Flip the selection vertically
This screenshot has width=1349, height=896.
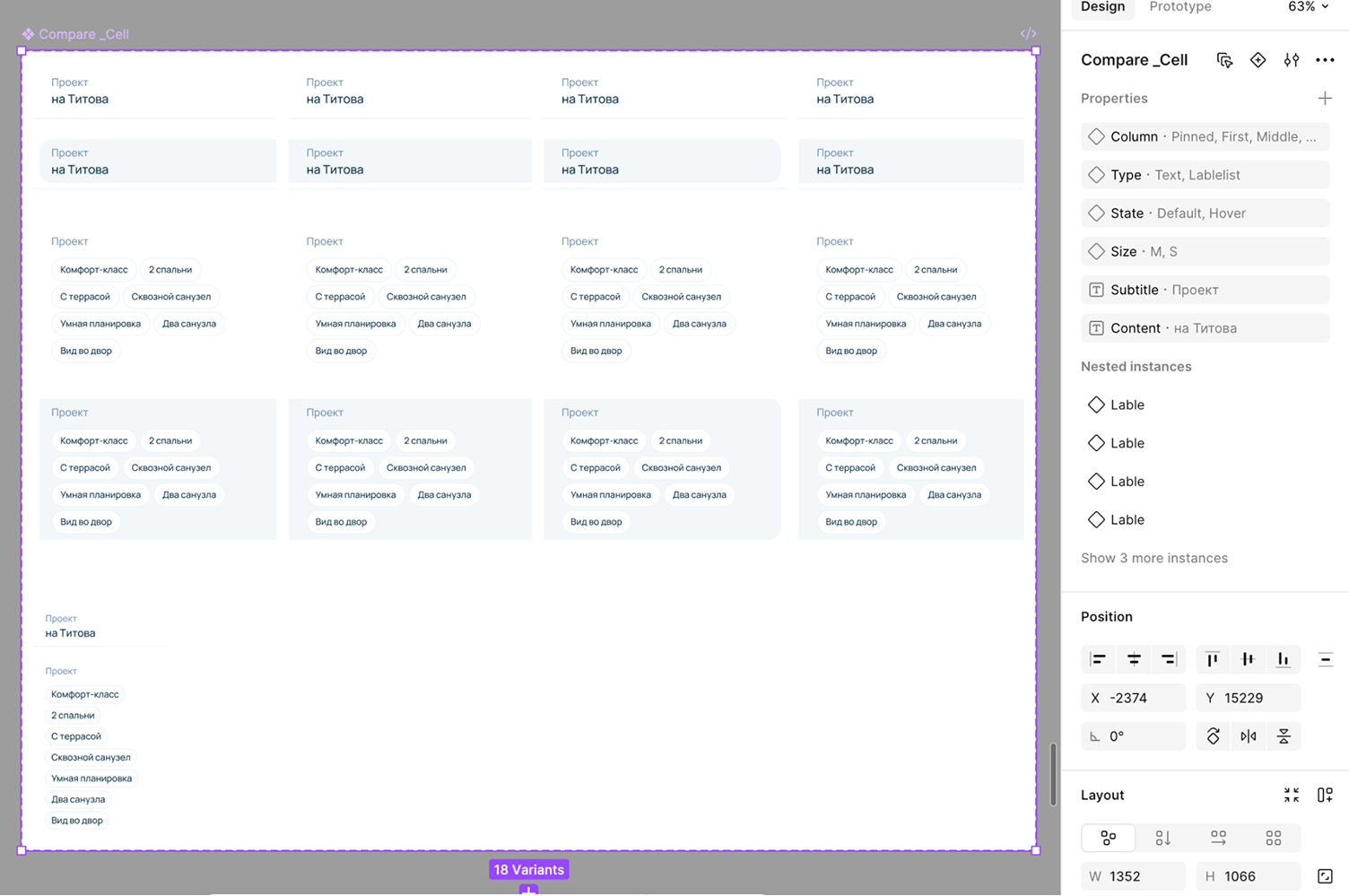click(1284, 736)
